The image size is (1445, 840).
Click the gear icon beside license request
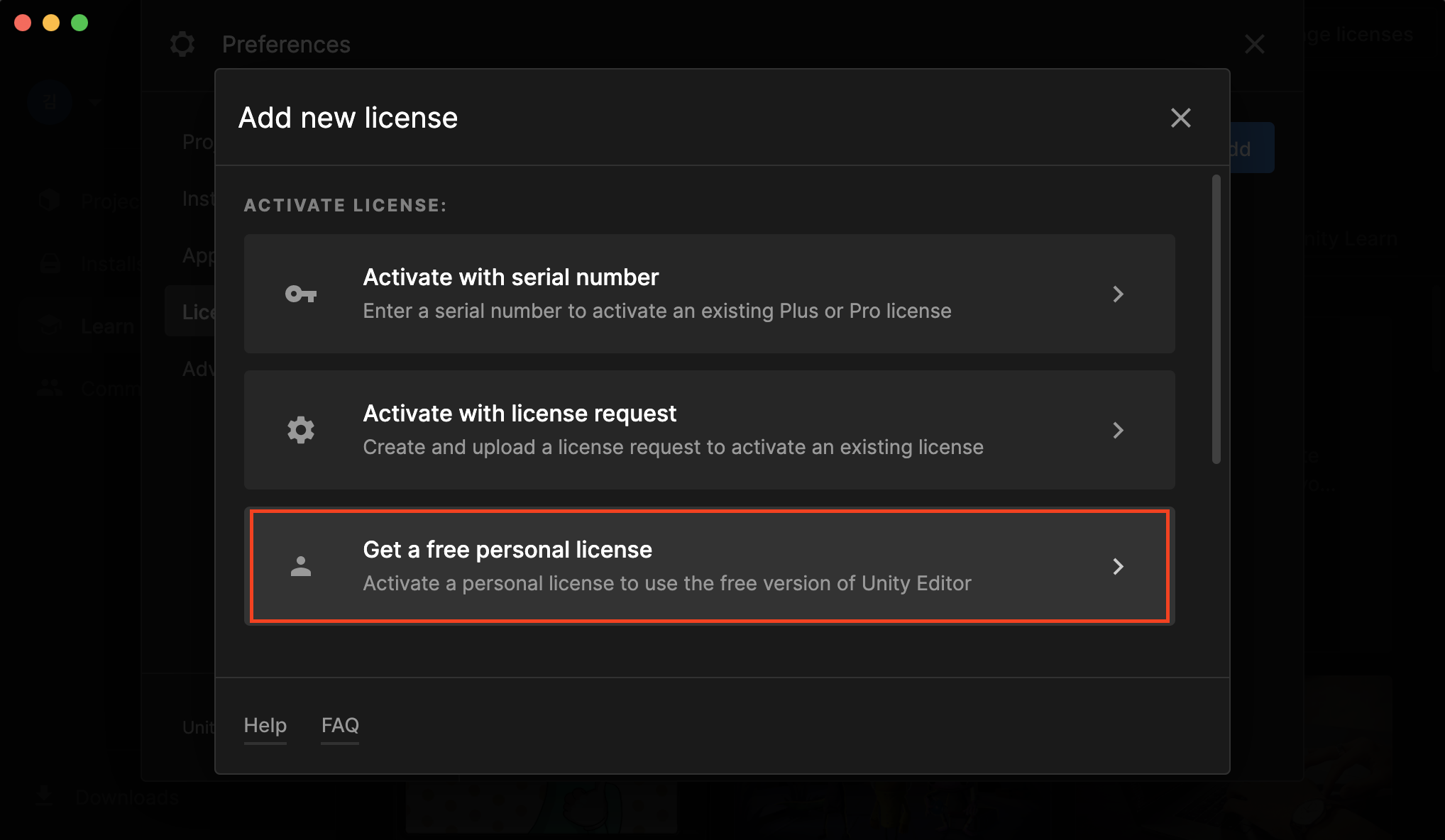(301, 430)
